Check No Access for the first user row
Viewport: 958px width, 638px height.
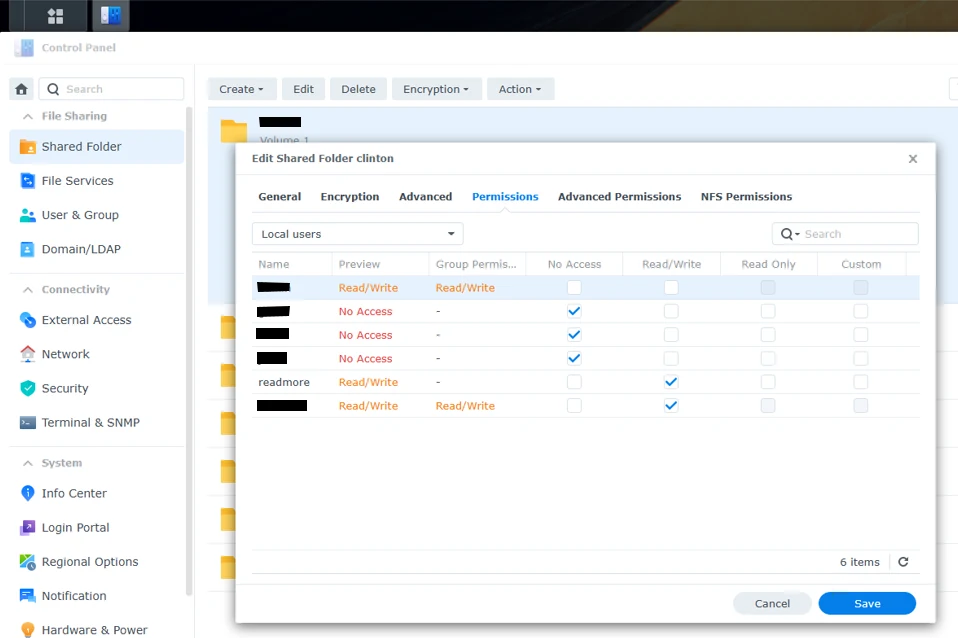(x=574, y=287)
